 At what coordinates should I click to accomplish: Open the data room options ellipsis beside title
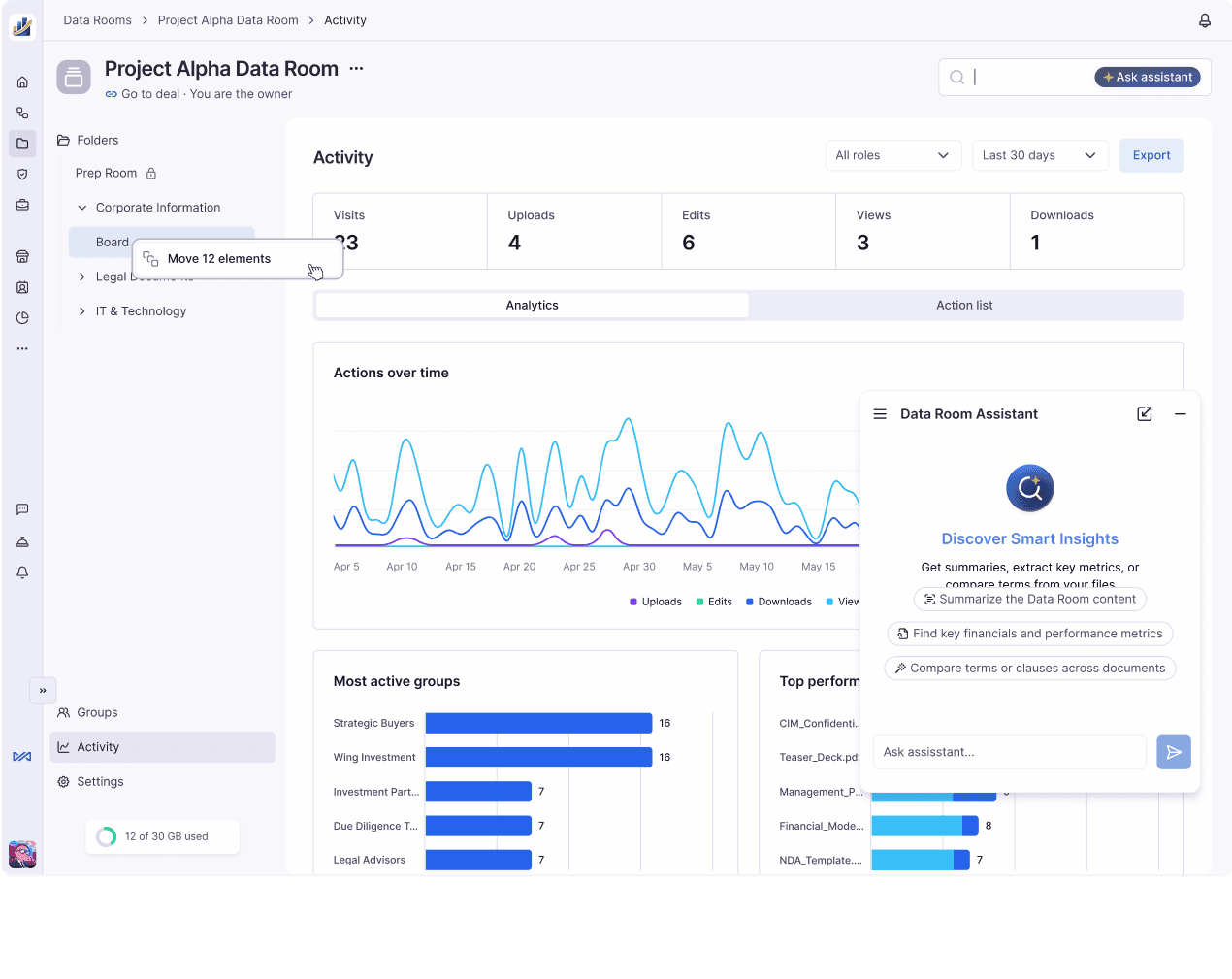(x=356, y=68)
